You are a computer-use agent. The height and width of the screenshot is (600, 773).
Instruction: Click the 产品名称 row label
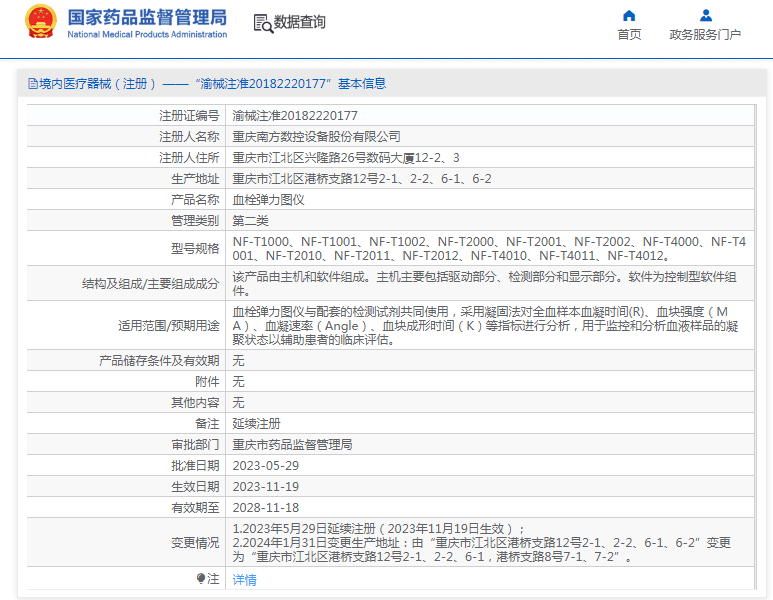click(195, 200)
